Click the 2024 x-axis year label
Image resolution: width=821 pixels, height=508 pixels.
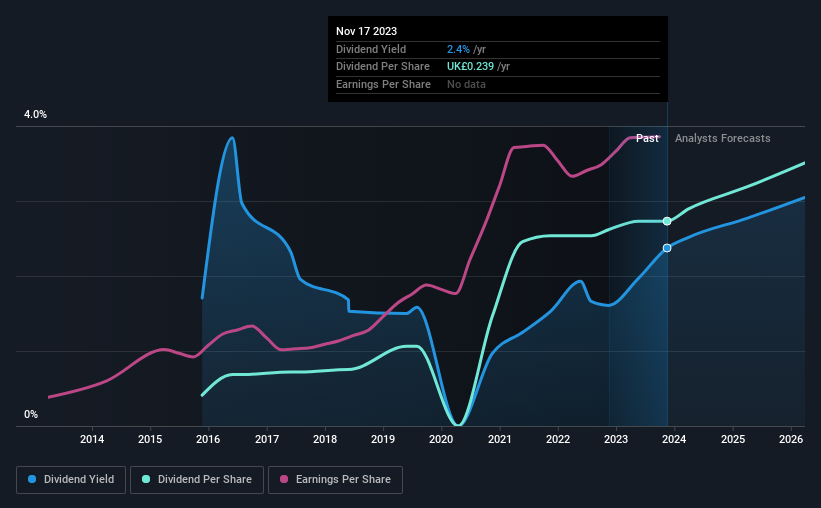point(674,439)
